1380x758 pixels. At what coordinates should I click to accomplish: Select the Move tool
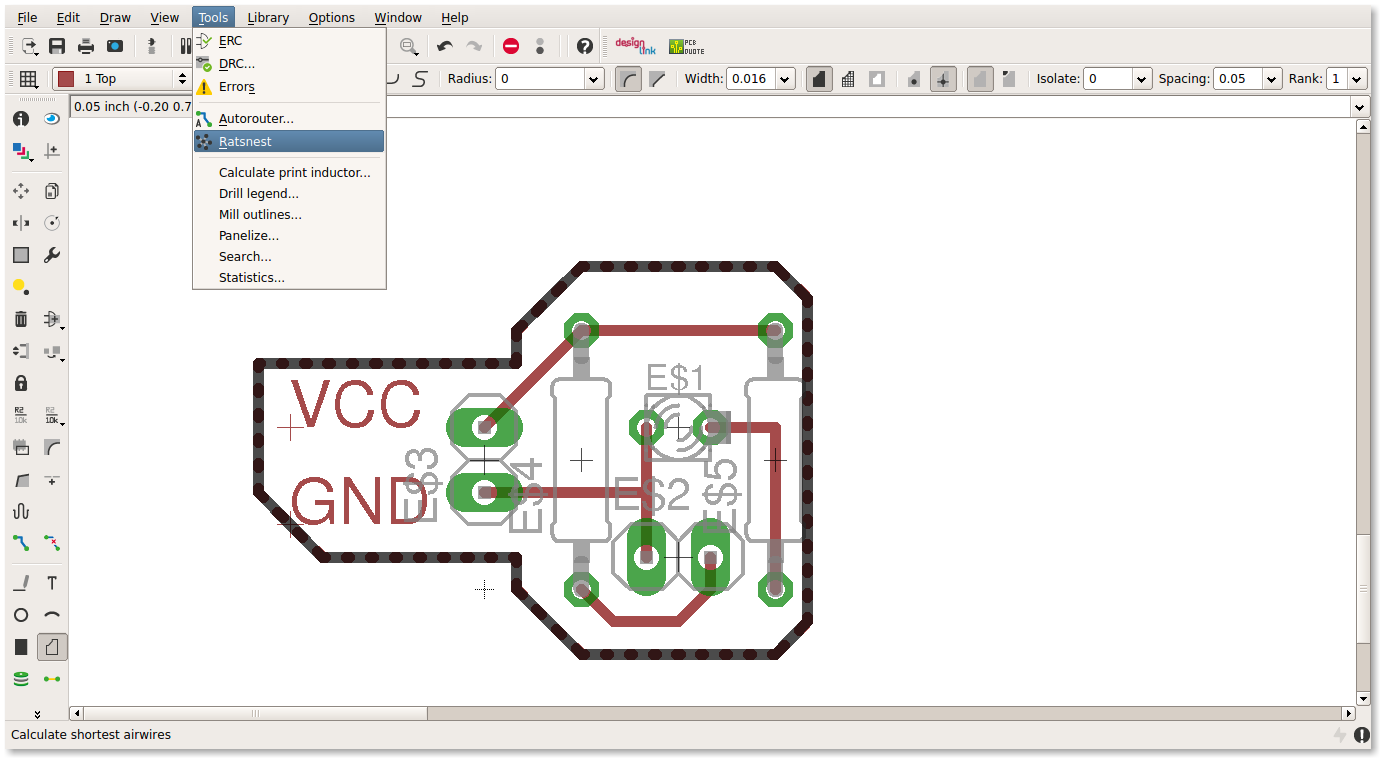click(x=21, y=191)
